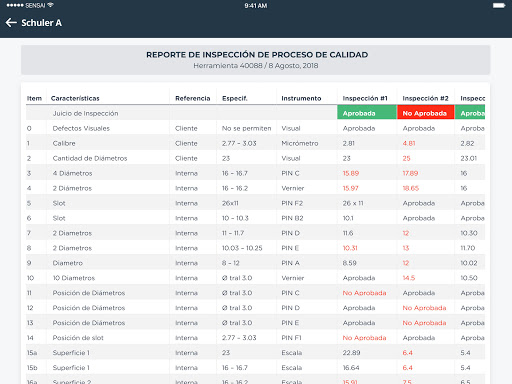Tap the WiFi signal icon
The height and width of the screenshot is (384, 512).
click(50, 5)
